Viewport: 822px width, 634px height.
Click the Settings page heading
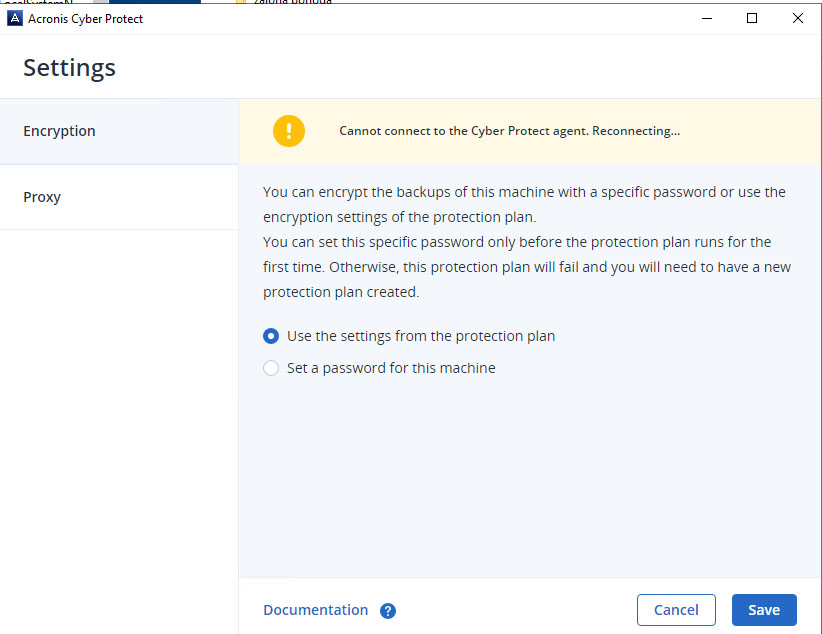pyautogui.click(x=70, y=68)
